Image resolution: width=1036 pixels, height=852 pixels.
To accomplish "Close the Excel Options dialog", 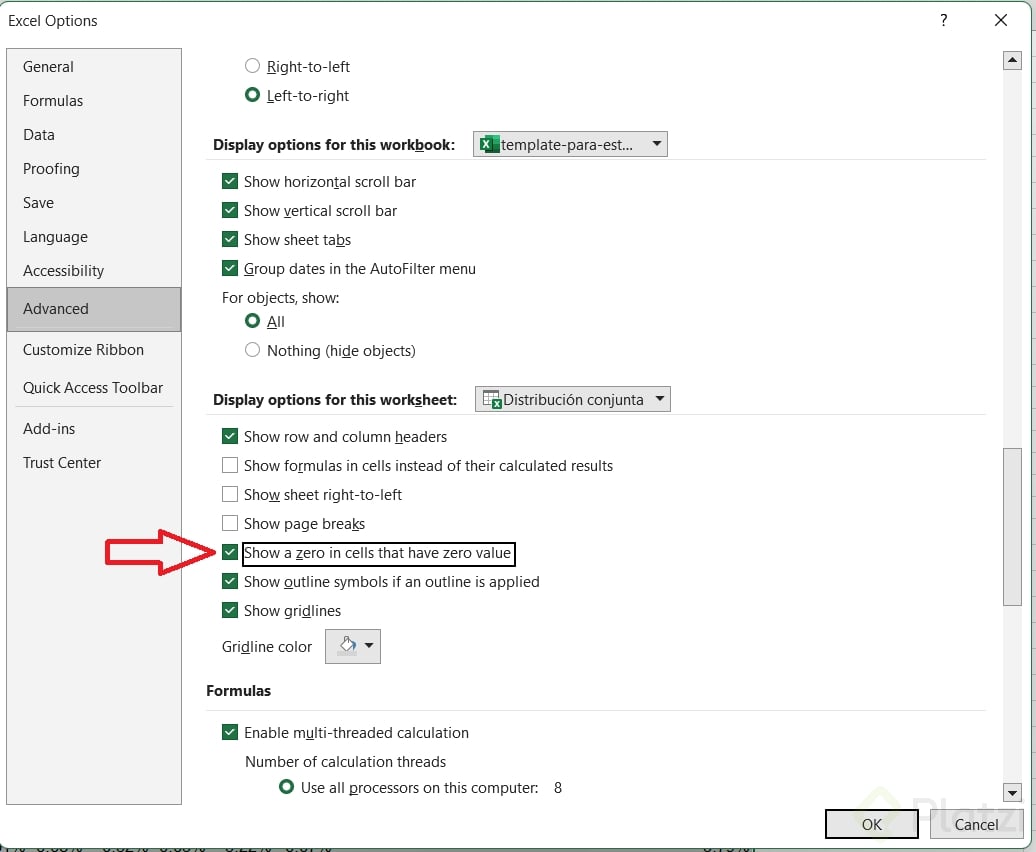I will pos(1001,20).
